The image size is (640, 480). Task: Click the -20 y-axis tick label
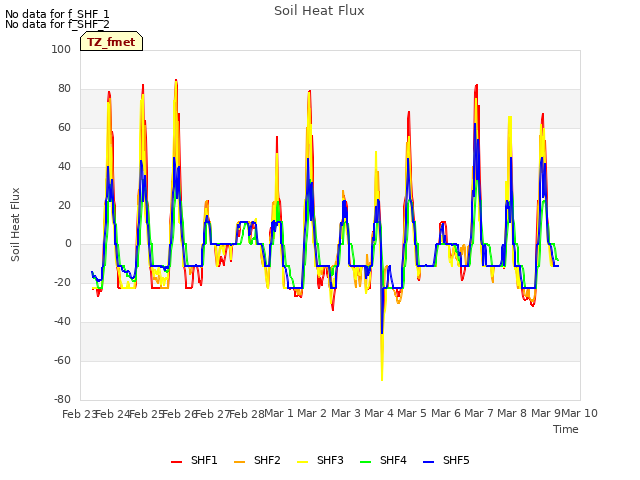pyautogui.click(x=62, y=282)
